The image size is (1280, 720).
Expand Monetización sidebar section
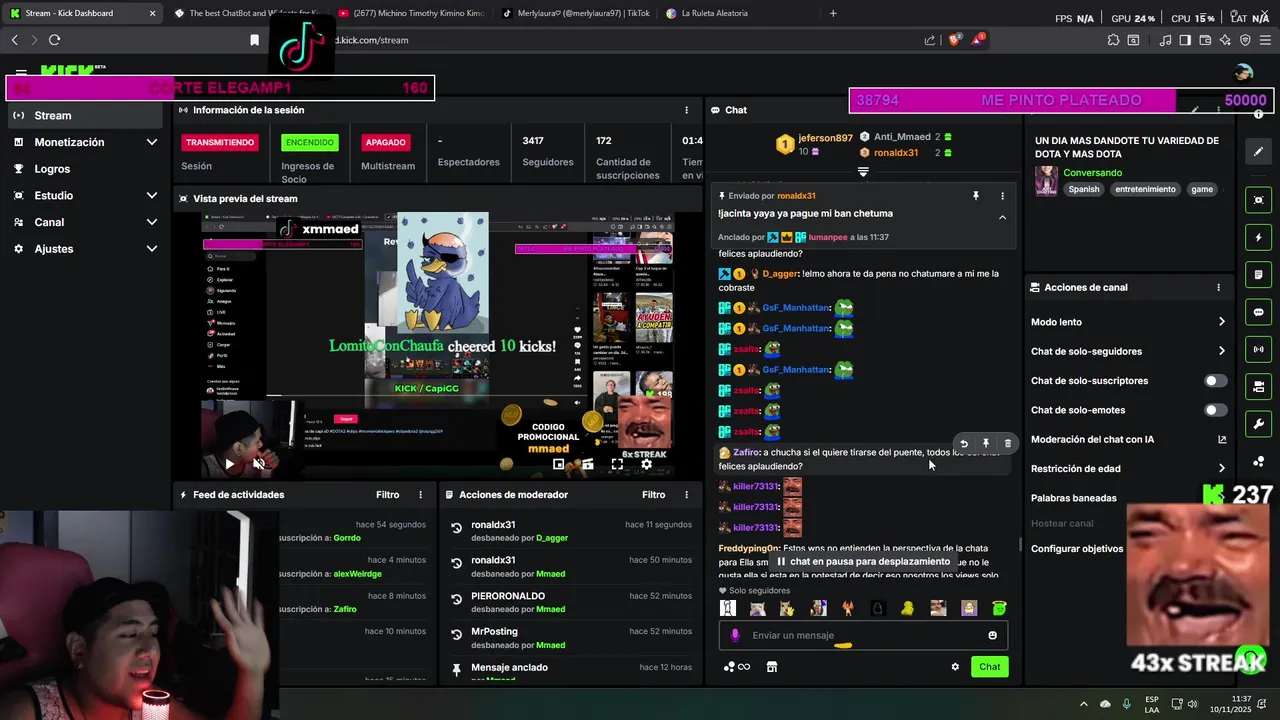tap(151, 142)
